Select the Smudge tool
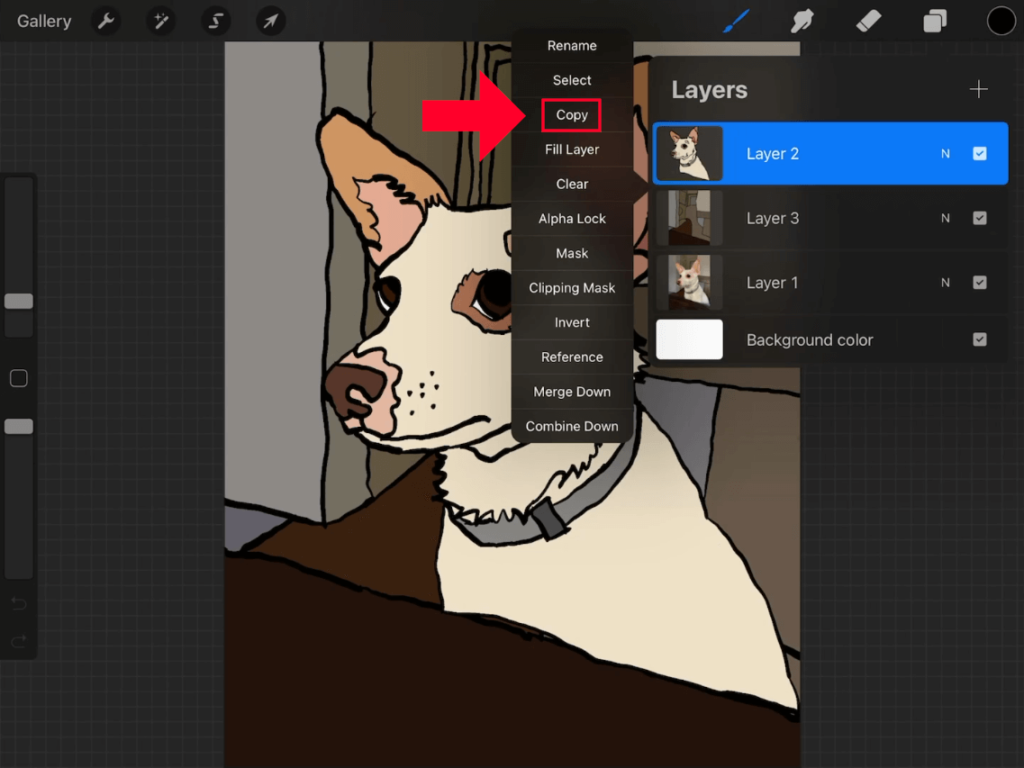The height and width of the screenshot is (768, 1024). (802, 20)
